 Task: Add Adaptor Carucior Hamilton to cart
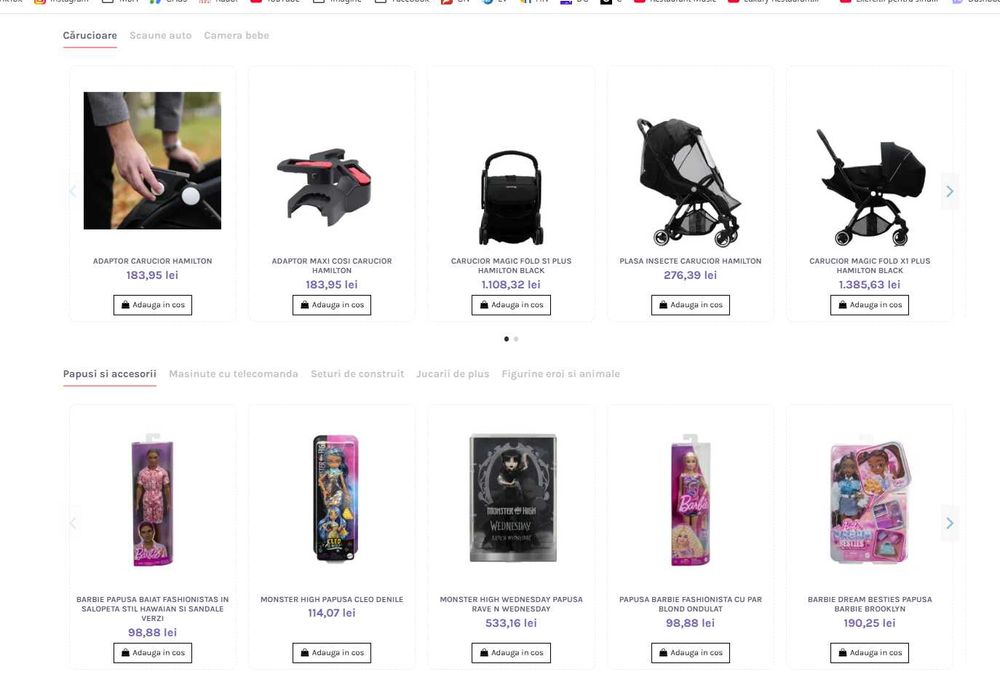(x=152, y=305)
